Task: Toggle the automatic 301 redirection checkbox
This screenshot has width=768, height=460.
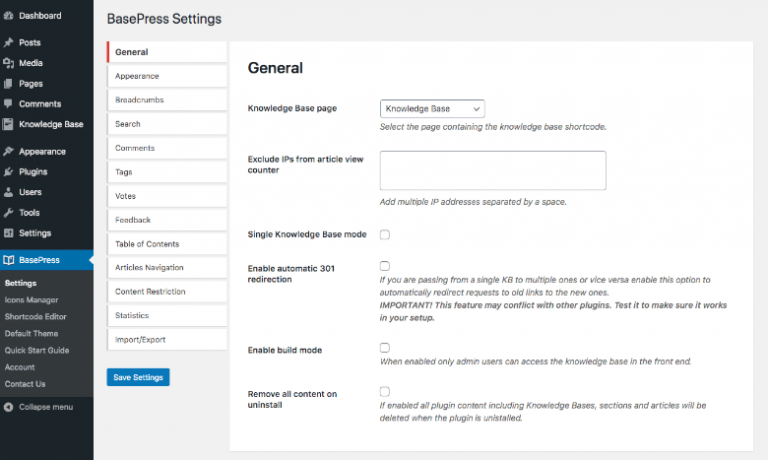Action: tap(385, 266)
